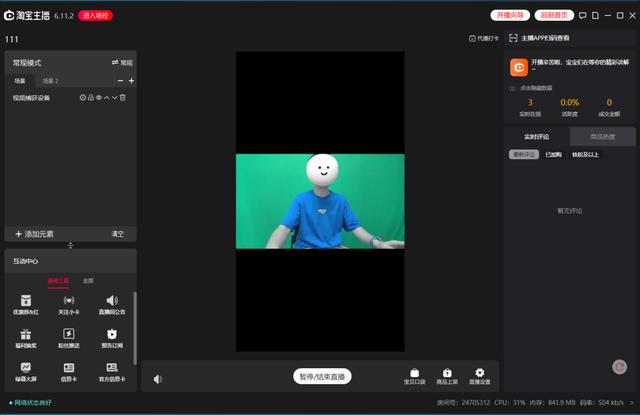
Task: Click the 商品上架 product listing icon
Action: pos(447,376)
